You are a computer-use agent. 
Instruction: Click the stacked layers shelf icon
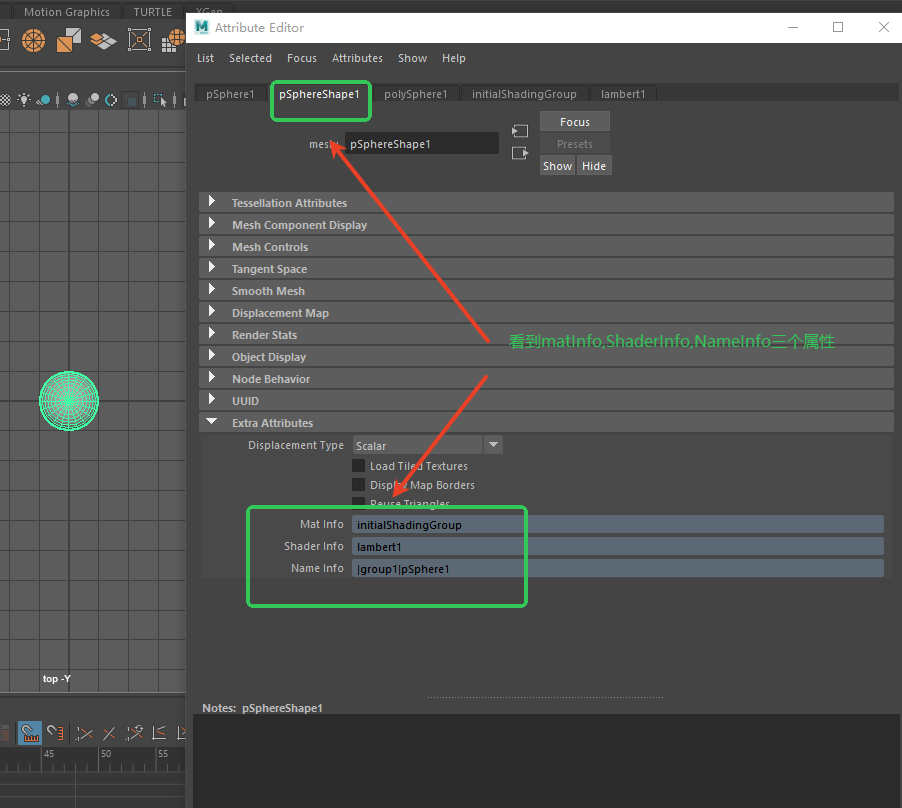click(103, 40)
